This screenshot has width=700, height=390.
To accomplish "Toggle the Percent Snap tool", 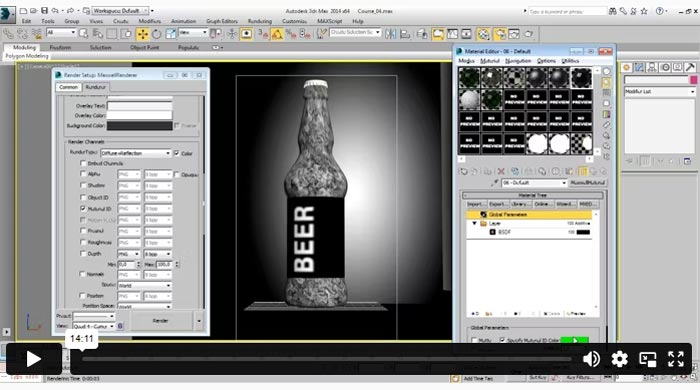I will click(x=291, y=34).
